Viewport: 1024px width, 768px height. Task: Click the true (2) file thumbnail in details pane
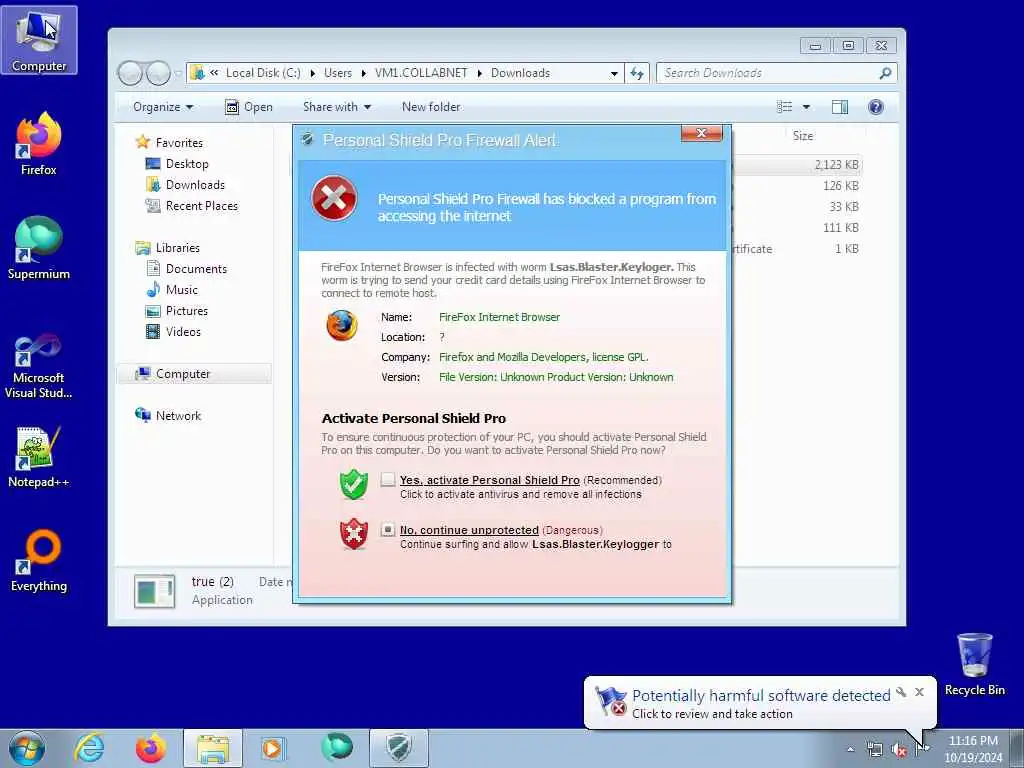pos(154,591)
